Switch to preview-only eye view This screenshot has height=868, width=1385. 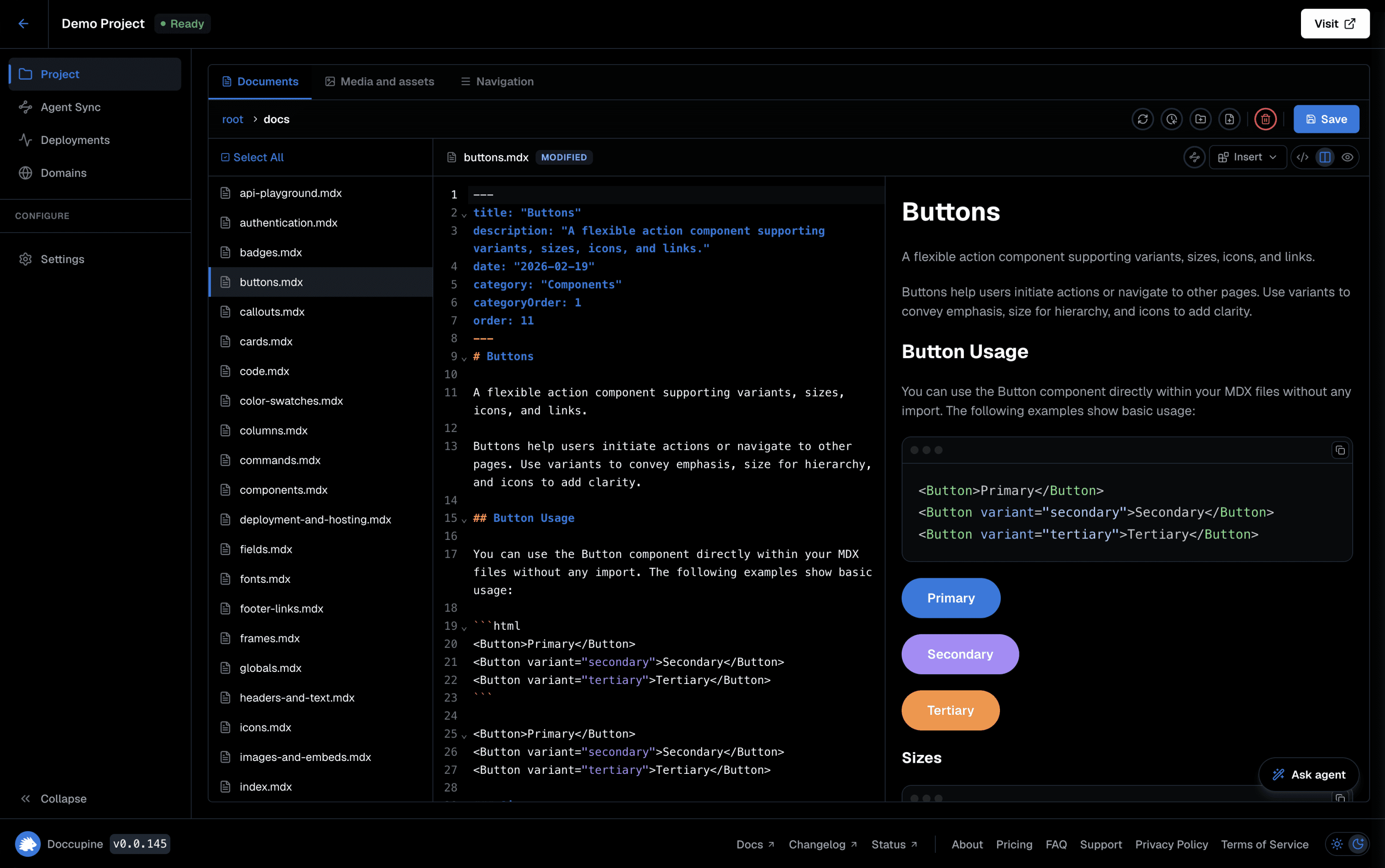(1347, 157)
